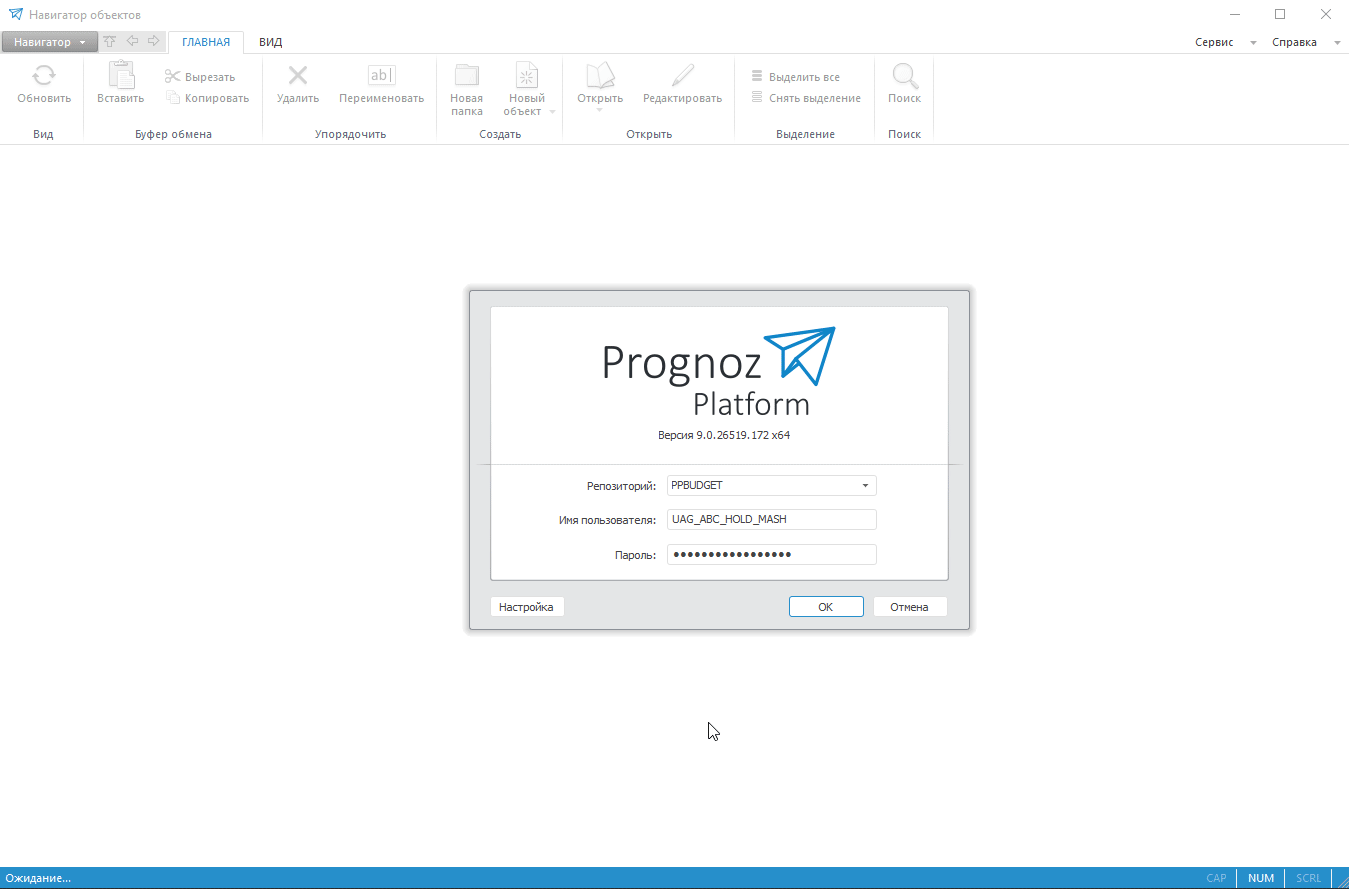The height and width of the screenshot is (889, 1349).
Task: Maximize the Навигатор объектов window
Action: (1280, 15)
